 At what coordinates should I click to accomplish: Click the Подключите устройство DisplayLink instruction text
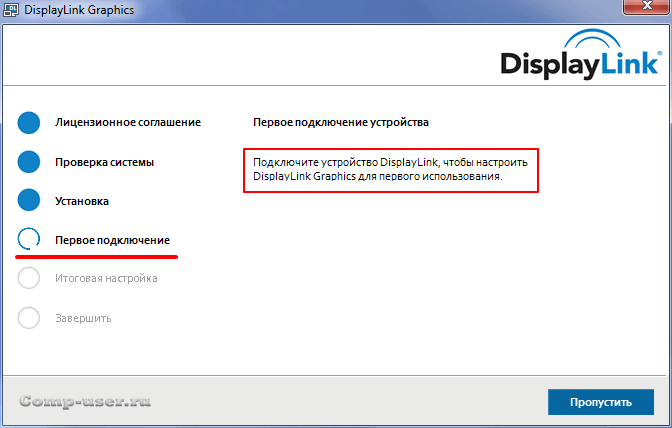(x=390, y=169)
